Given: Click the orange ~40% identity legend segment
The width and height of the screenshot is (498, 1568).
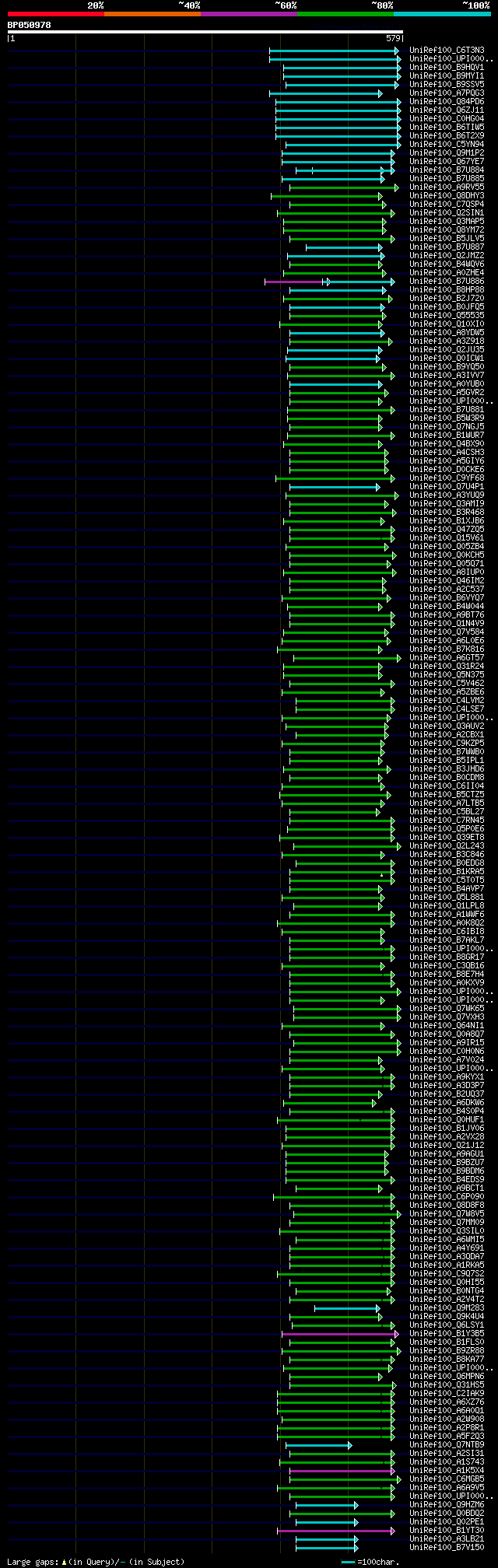Looking at the screenshot, I should [153, 14].
